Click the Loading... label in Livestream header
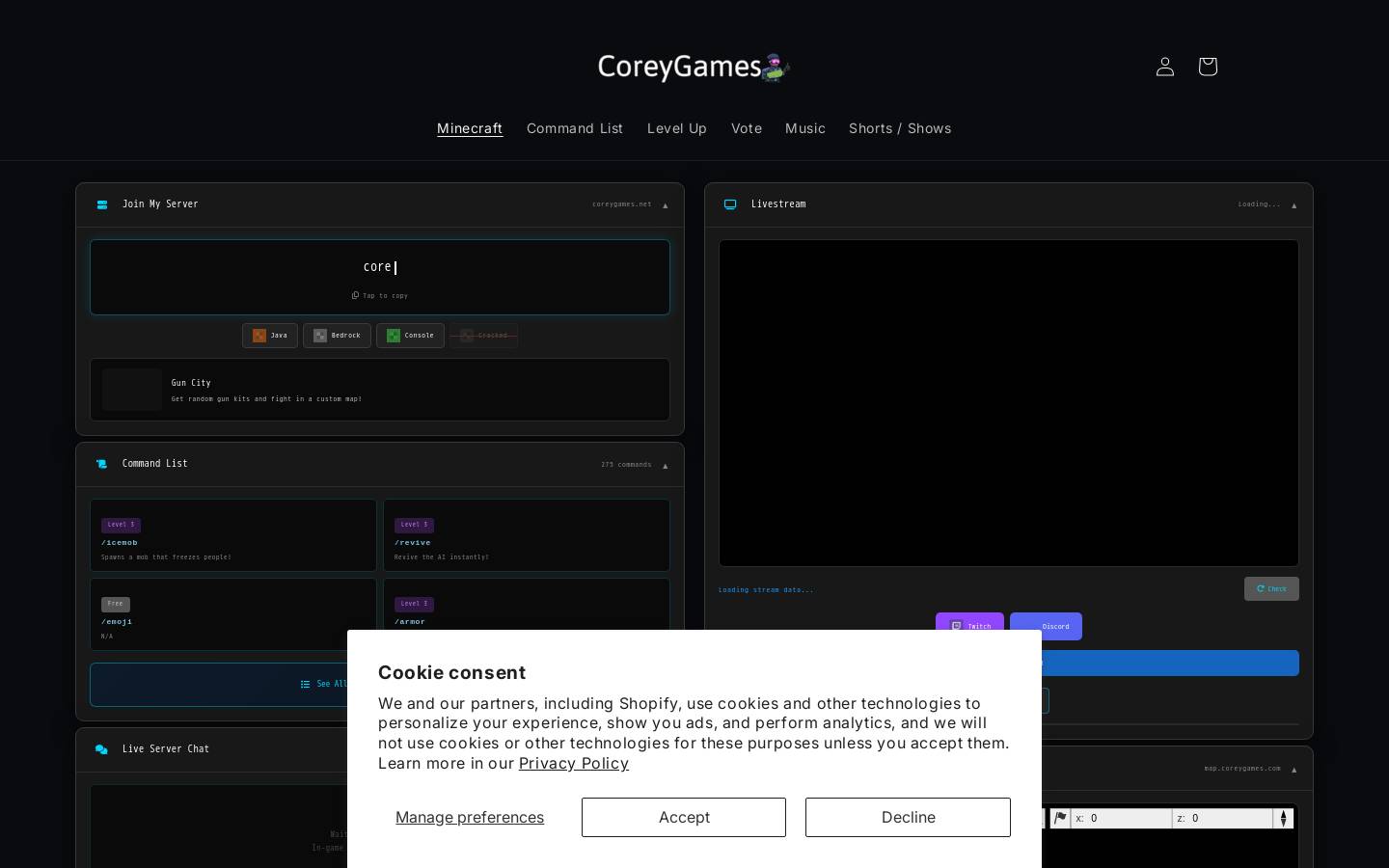The width and height of the screenshot is (1389, 868). 1259,204
